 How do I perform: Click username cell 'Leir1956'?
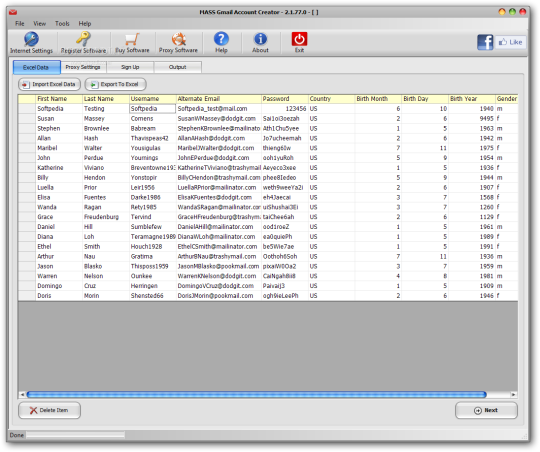153,187
